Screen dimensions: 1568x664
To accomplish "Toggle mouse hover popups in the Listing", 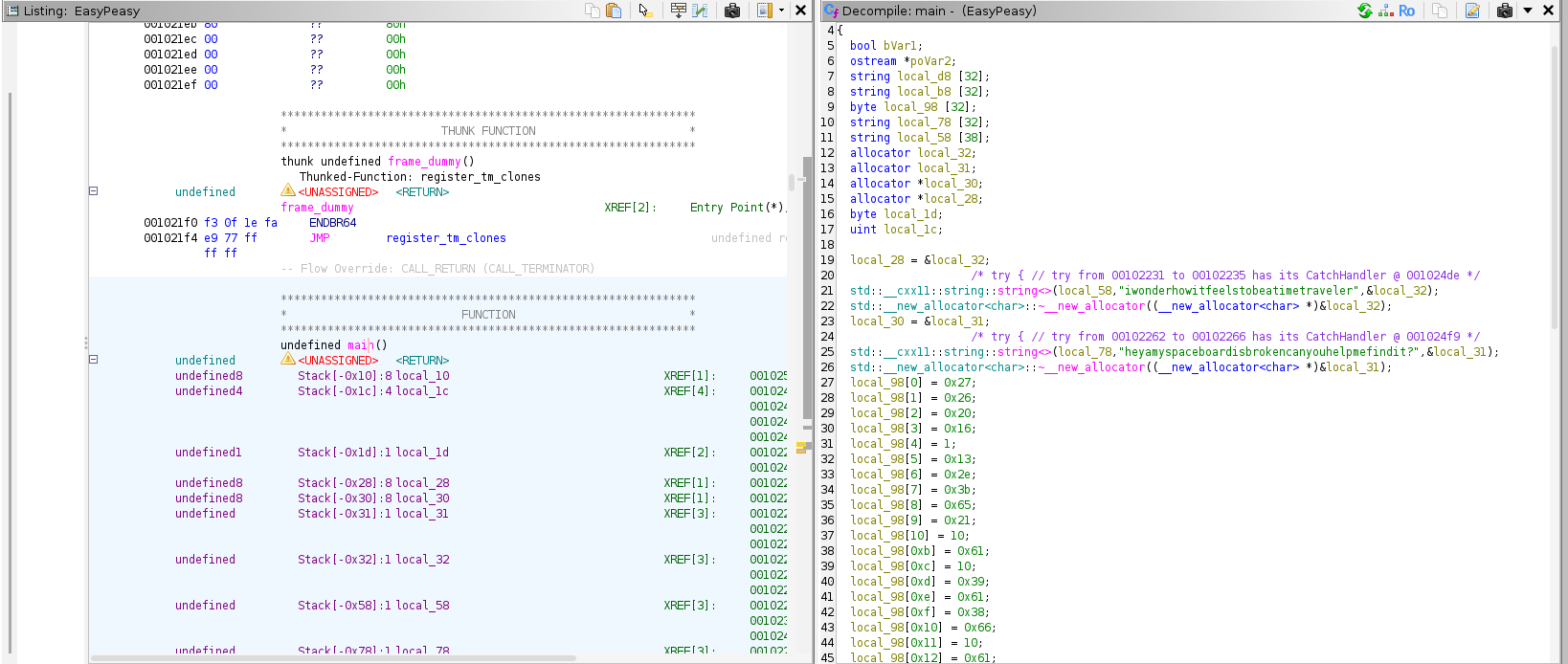I will coord(645,11).
